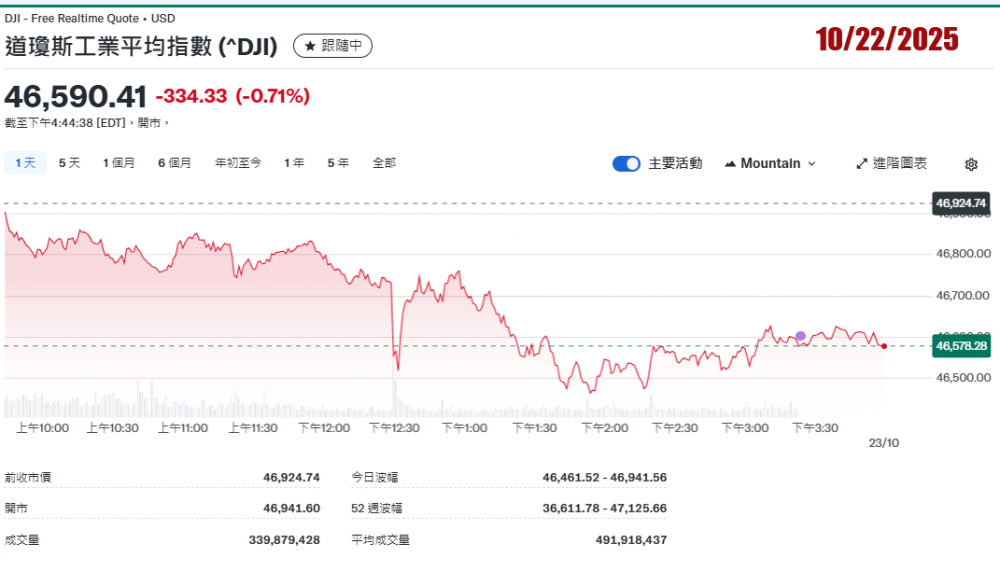Switch to the 5 天 range
The width and height of the screenshot is (1000, 572).
[69, 163]
